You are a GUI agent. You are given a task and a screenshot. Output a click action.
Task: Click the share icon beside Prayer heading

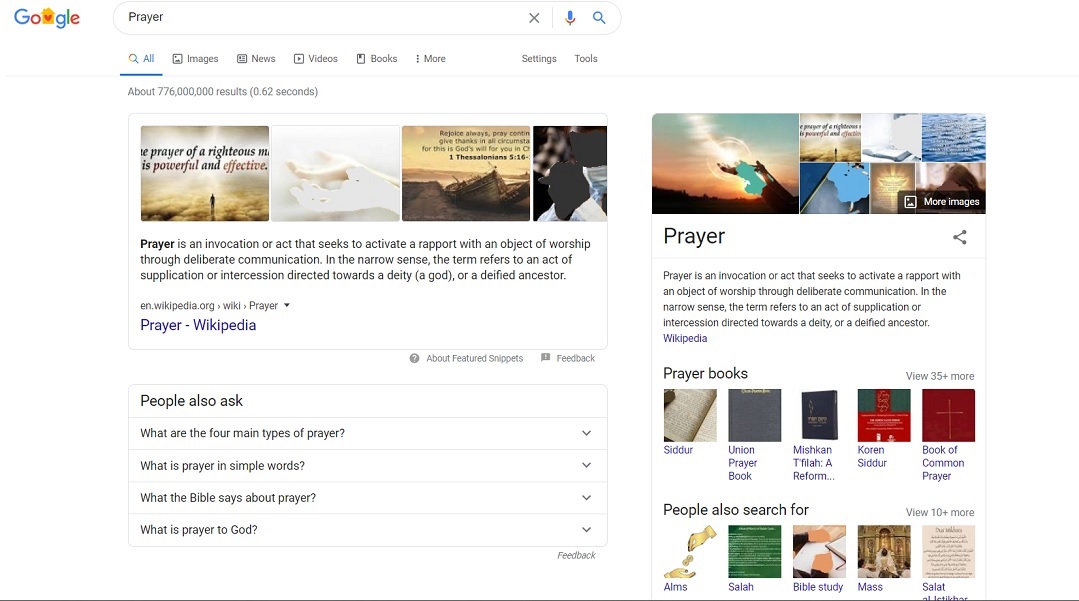[959, 237]
